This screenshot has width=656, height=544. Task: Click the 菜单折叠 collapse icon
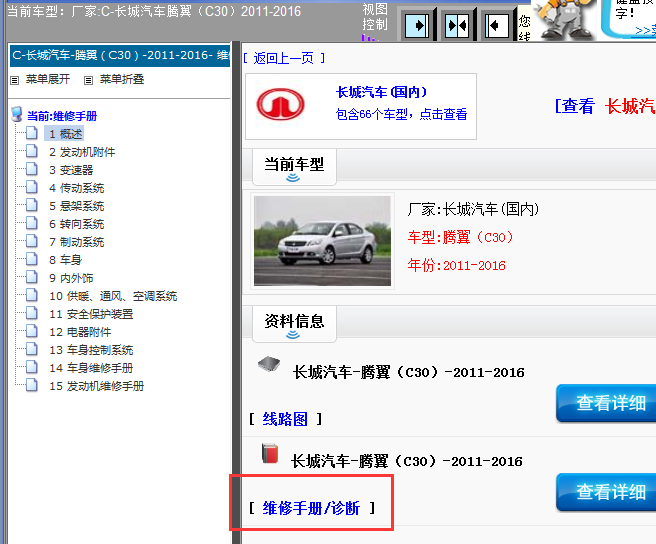(x=88, y=80)
